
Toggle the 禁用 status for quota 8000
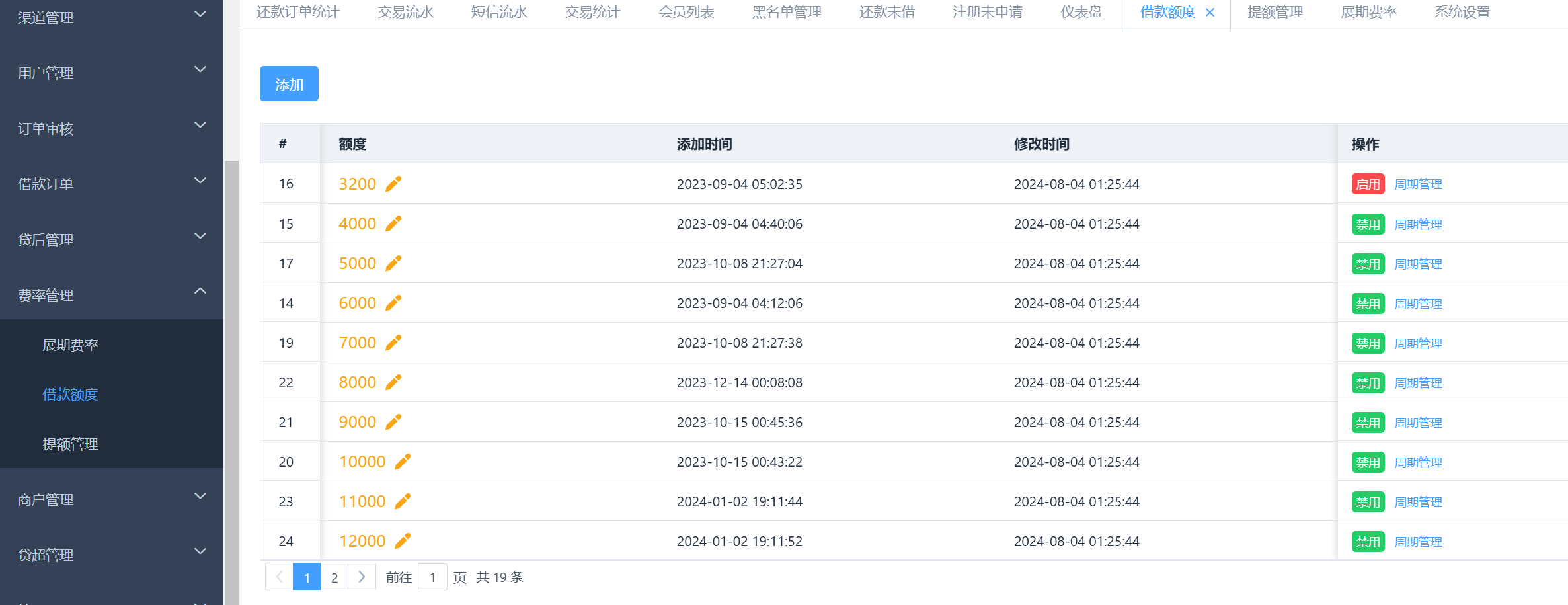[1368, 383]
